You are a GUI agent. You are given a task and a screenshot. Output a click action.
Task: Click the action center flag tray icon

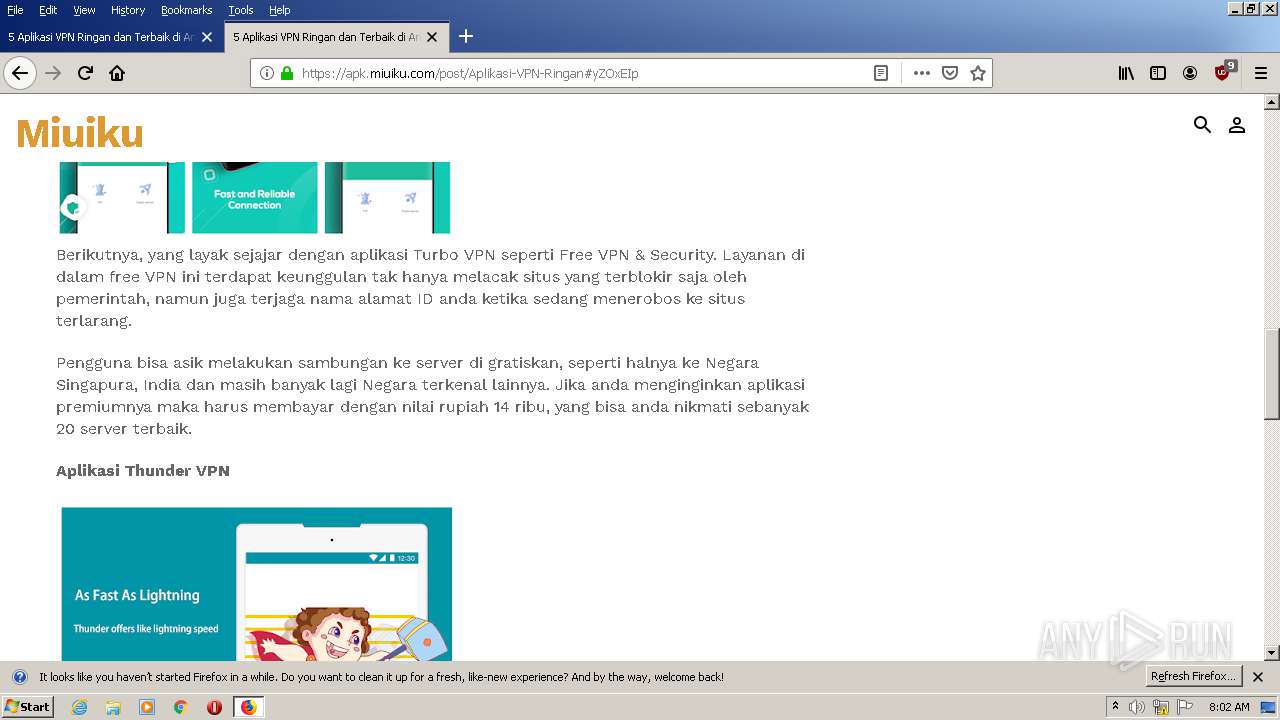tap(1185, 707)
